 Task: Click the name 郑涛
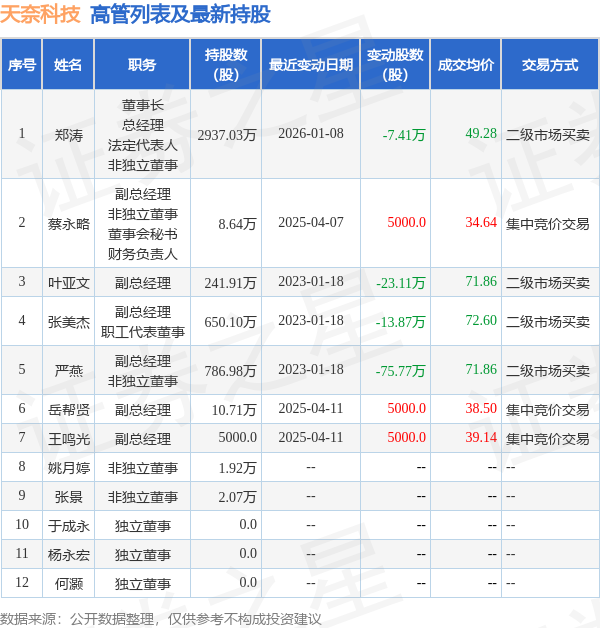pos(68,135)
